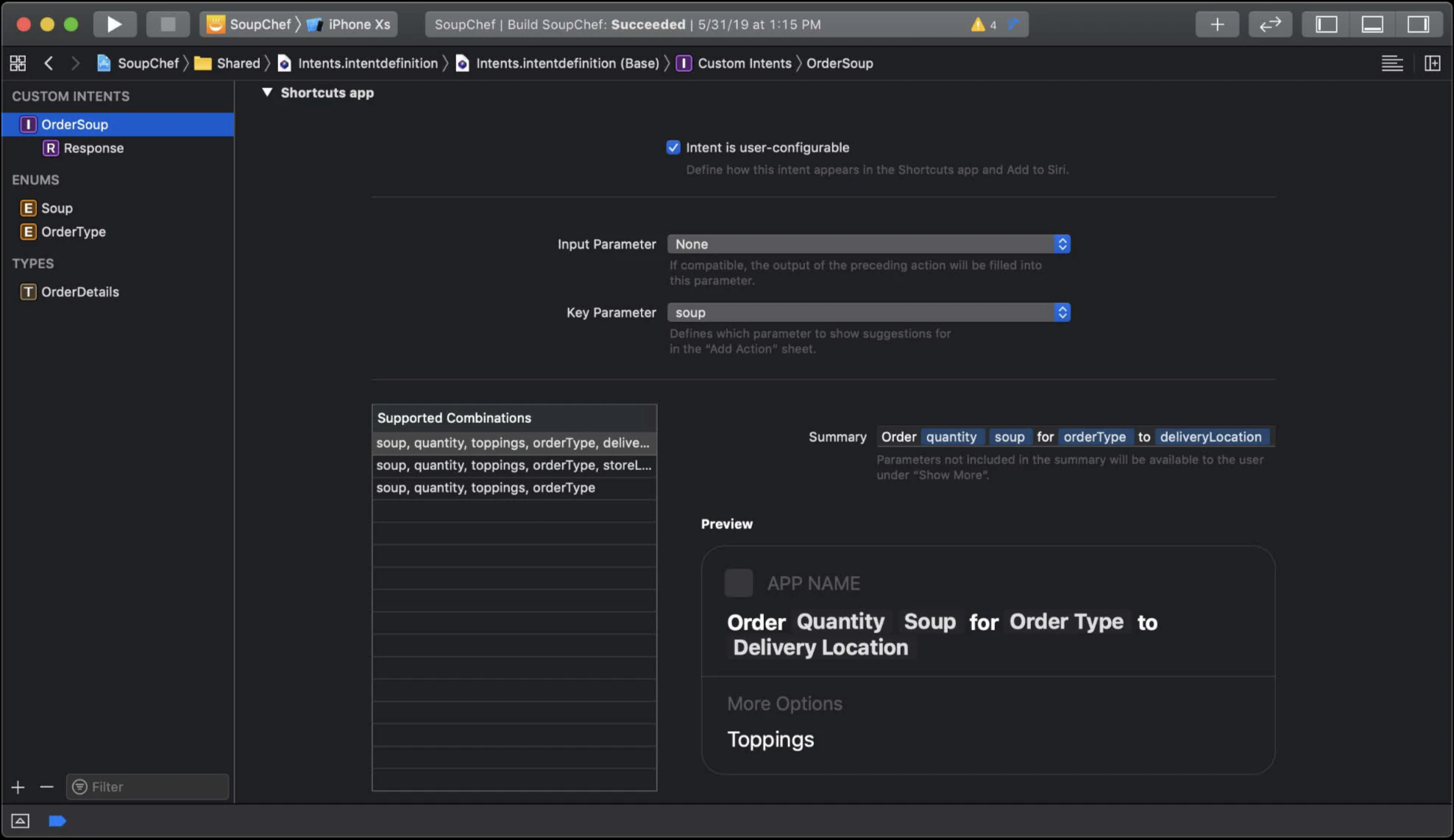Select the Soup enum
The image size is (1454, 840).
(118, 208)
